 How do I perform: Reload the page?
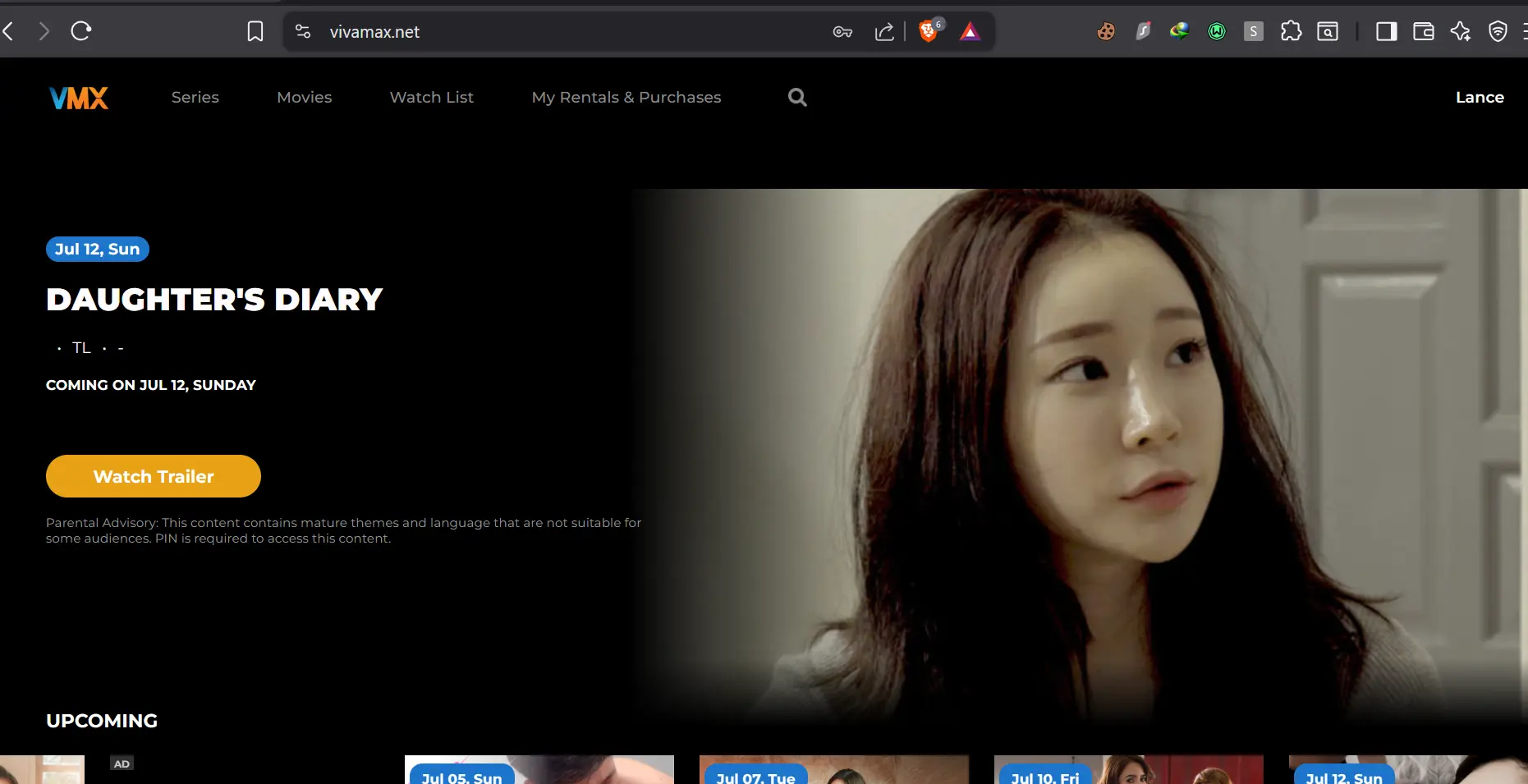[80, 32]
